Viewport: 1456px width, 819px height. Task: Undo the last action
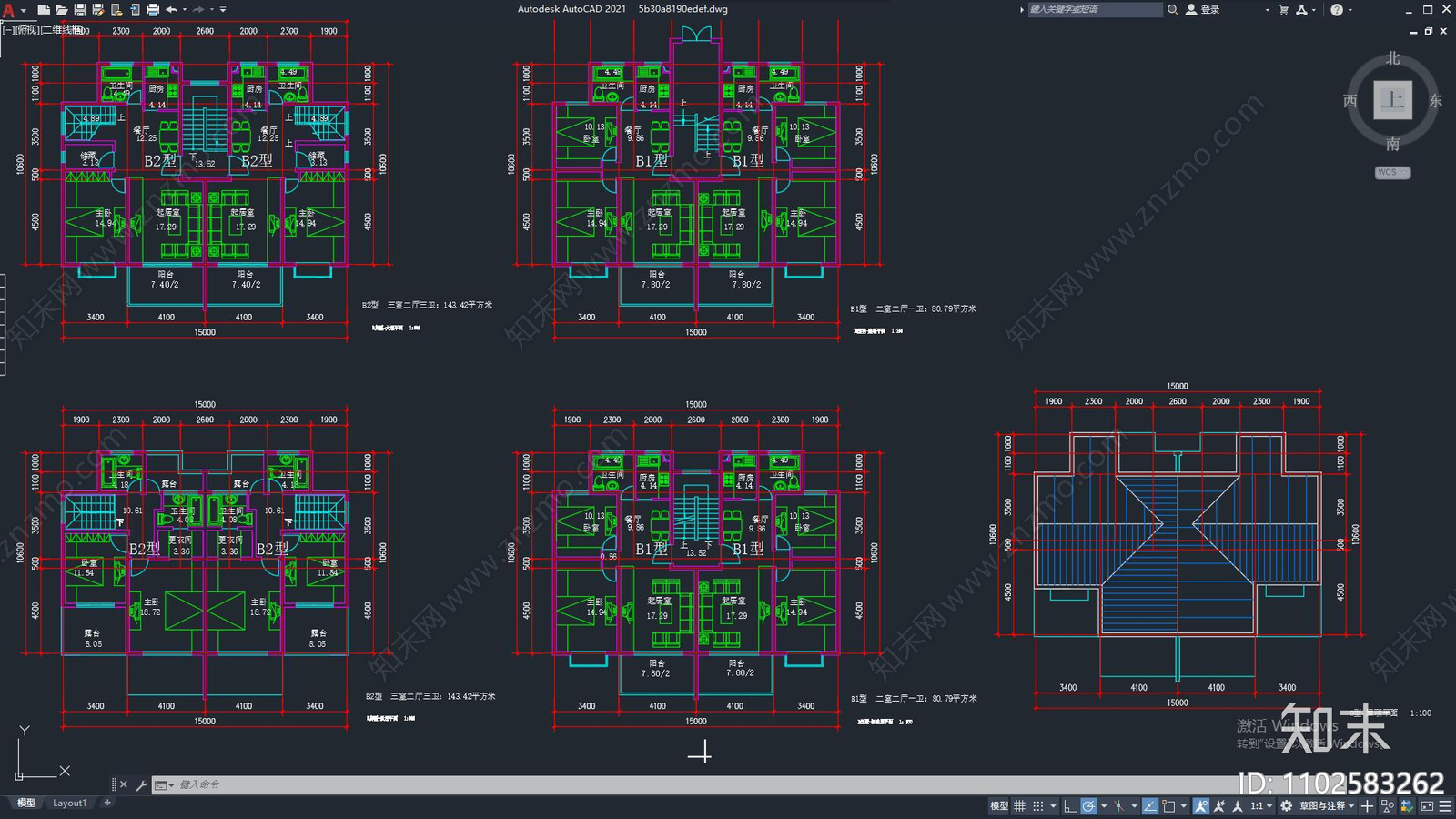[x=171, y=9]
